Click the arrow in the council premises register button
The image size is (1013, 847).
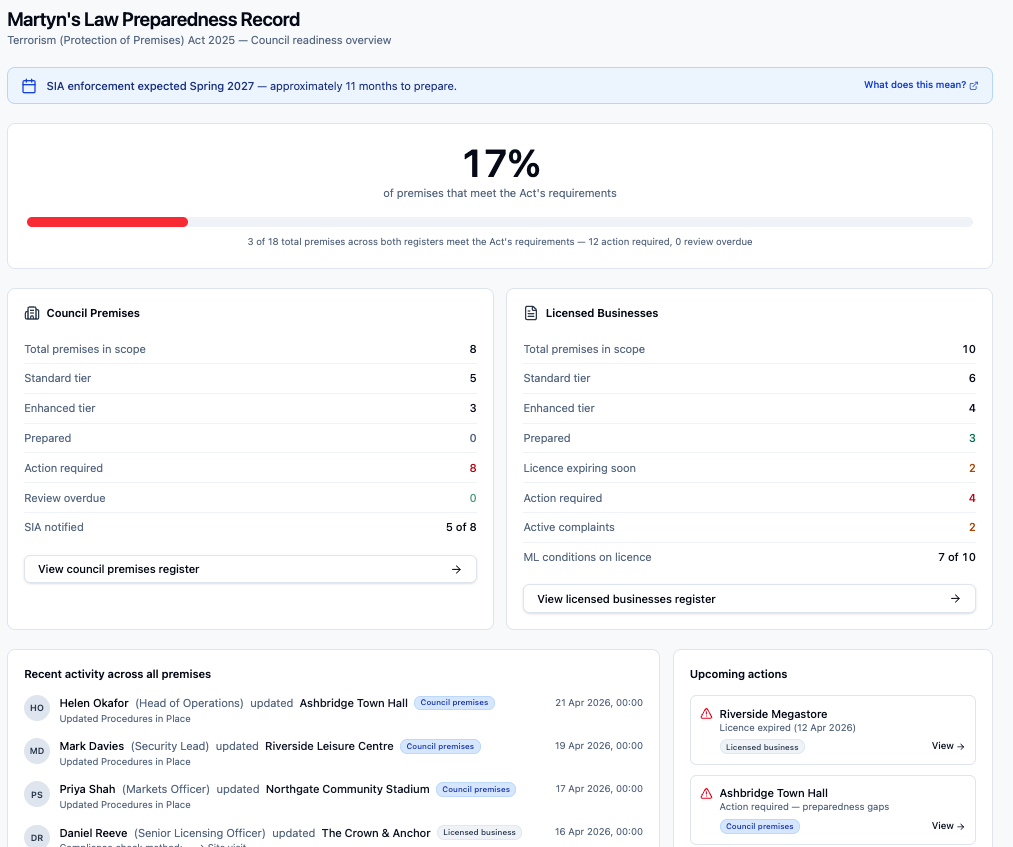[x=456, y=569]
